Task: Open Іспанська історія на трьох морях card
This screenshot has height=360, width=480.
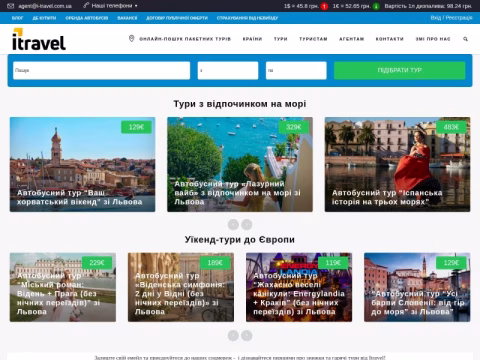Action: click(x=397, y=164)
